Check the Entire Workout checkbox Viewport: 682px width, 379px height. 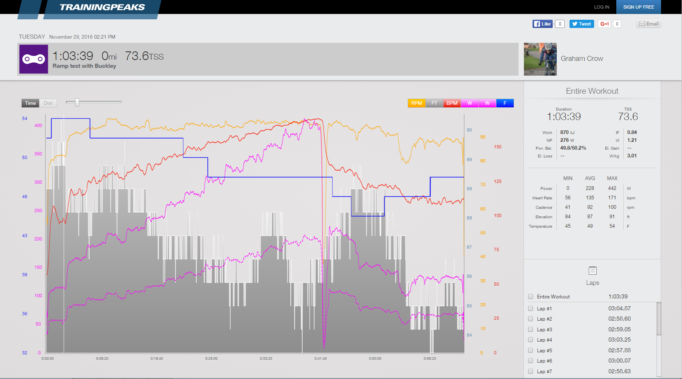[531, 296]
